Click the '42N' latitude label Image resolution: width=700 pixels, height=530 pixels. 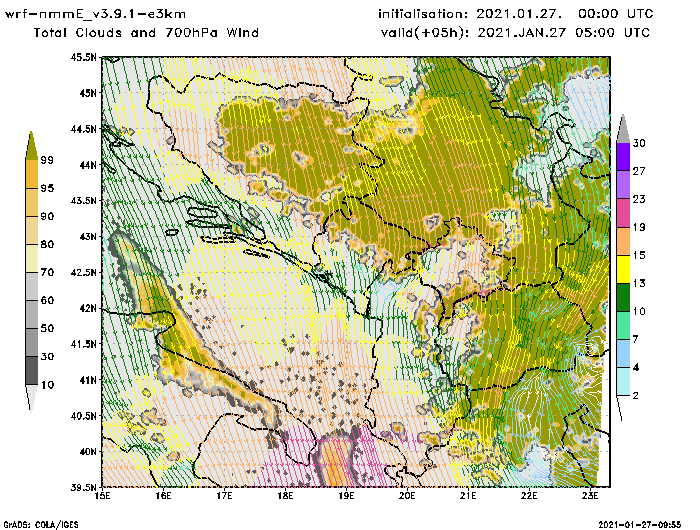point(88,308)
